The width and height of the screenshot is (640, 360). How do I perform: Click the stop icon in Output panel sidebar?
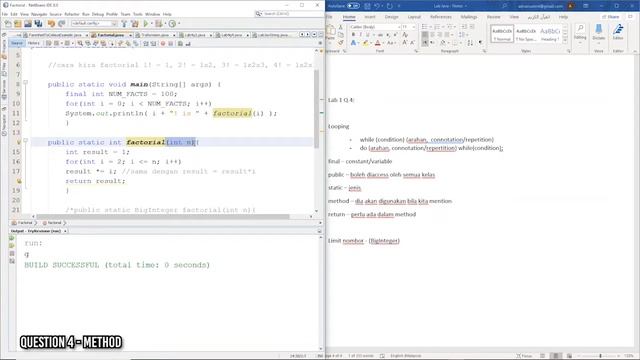click(12, 253)
